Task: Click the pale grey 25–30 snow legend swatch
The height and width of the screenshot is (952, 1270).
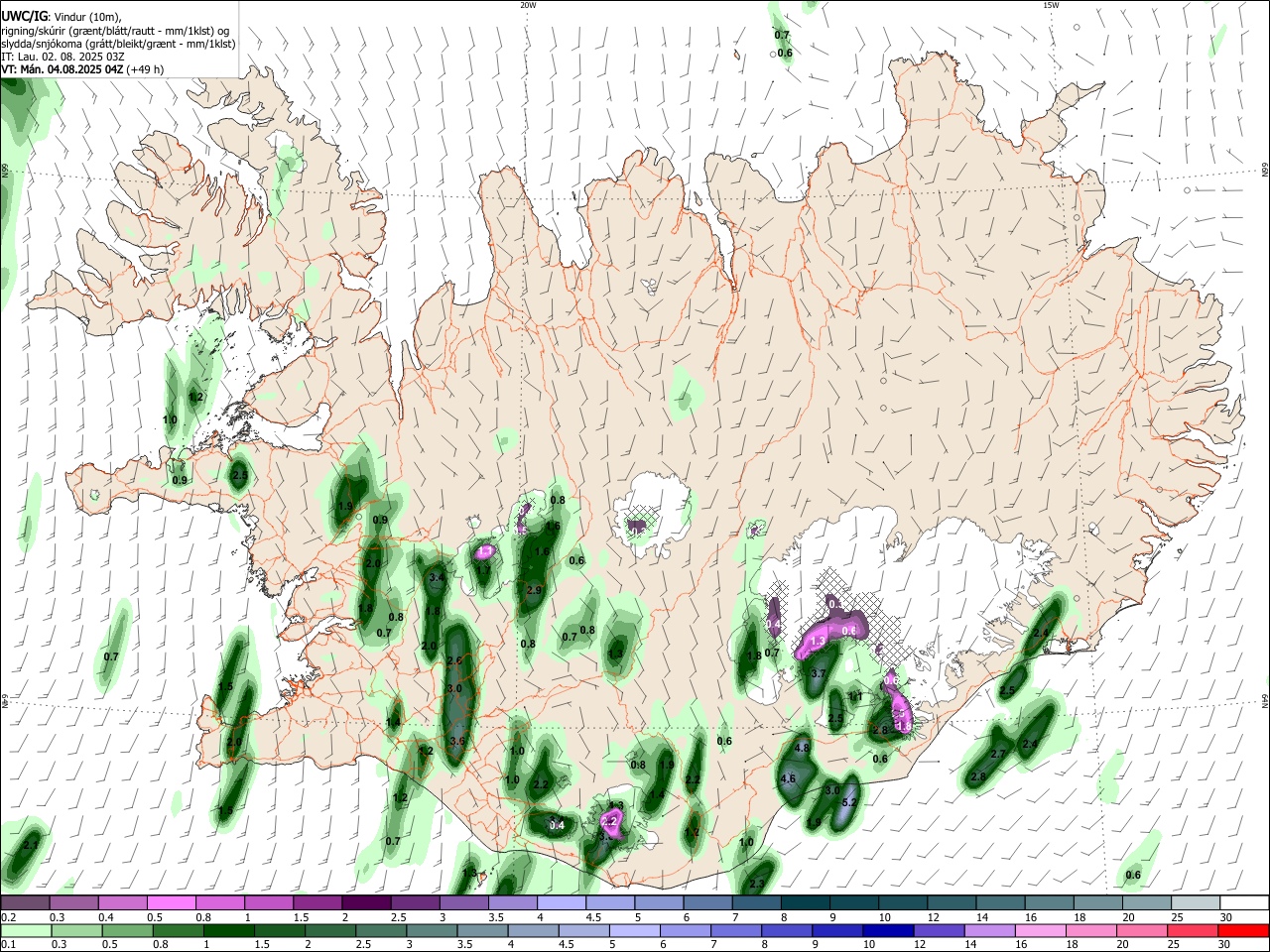Action: point(1196,902)
